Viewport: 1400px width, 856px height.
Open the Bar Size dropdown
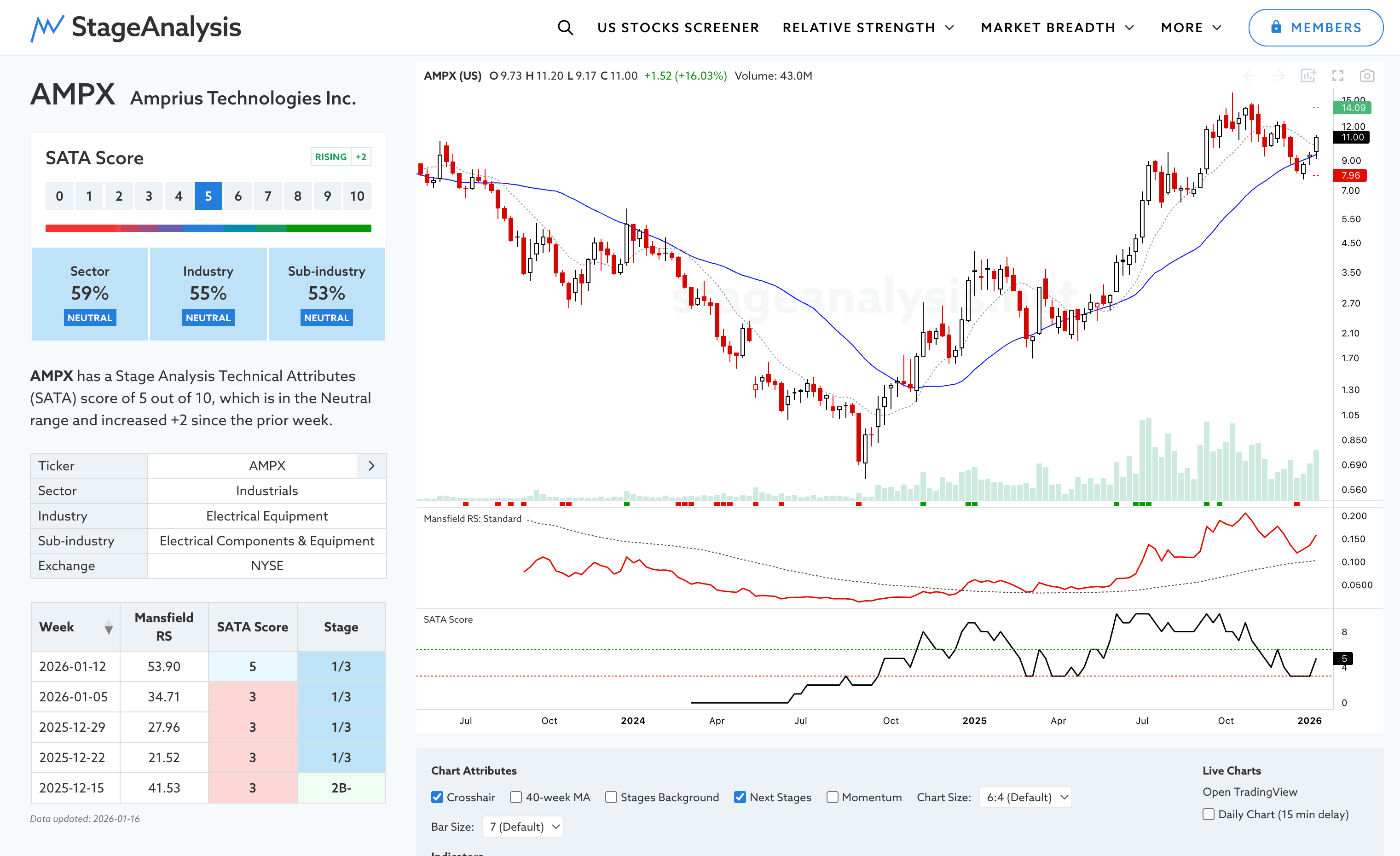point(523,827)
